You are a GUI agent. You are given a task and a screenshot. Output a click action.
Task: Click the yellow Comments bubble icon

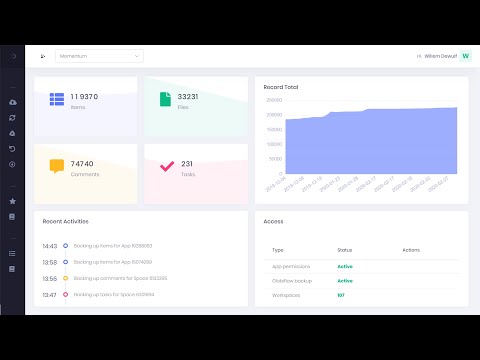[57, 166]
